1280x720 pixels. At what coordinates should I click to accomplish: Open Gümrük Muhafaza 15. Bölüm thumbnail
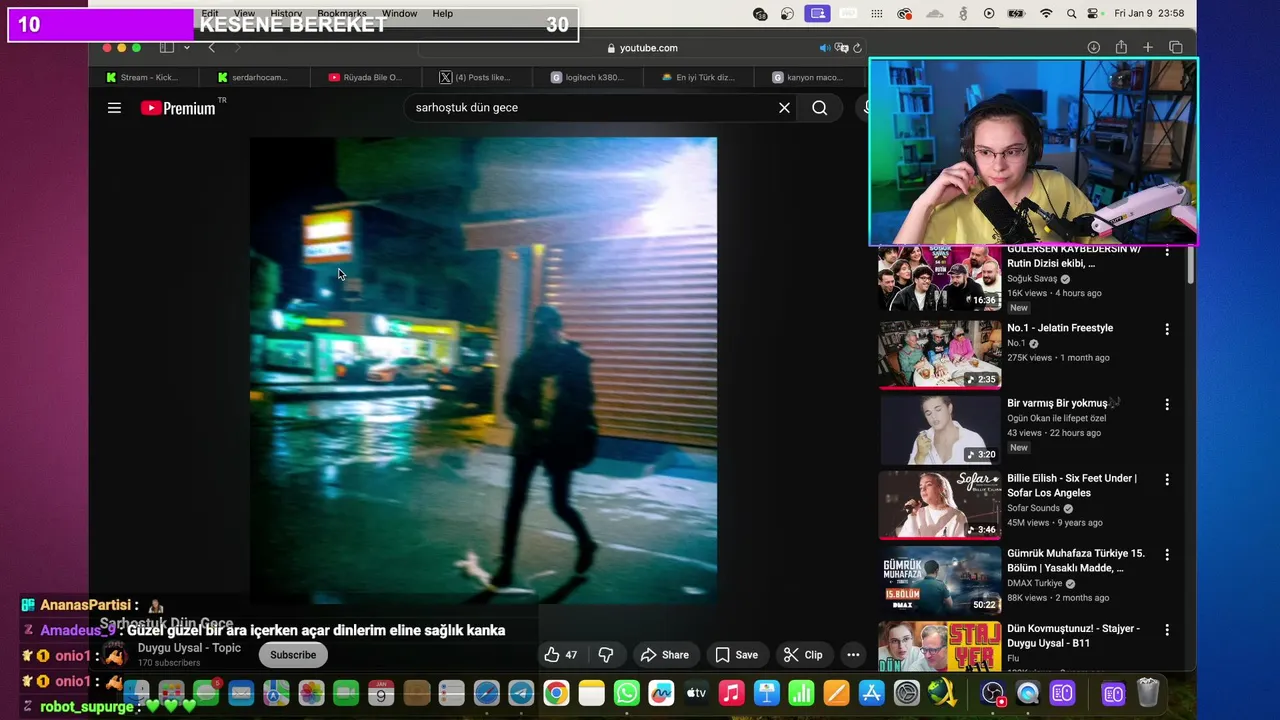[x=940, y=580]
